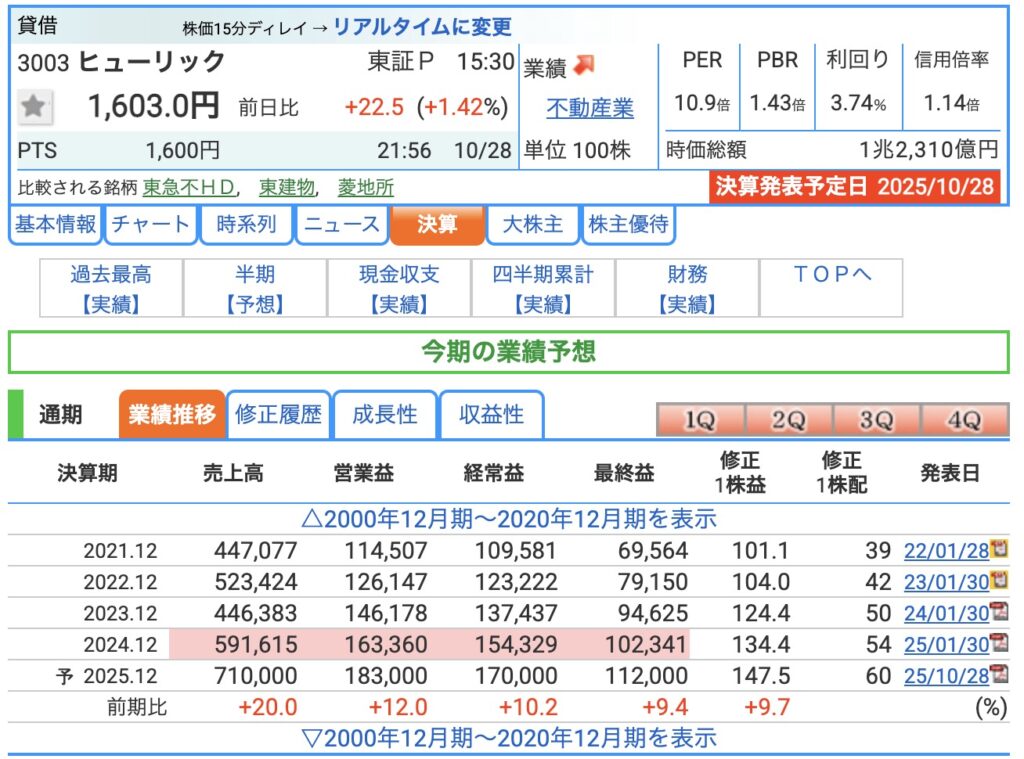Image resolution: width=1024 pixels, height=759 pixels.
Task: Open the comparable stock 東急不HD link
Action: 190,187
